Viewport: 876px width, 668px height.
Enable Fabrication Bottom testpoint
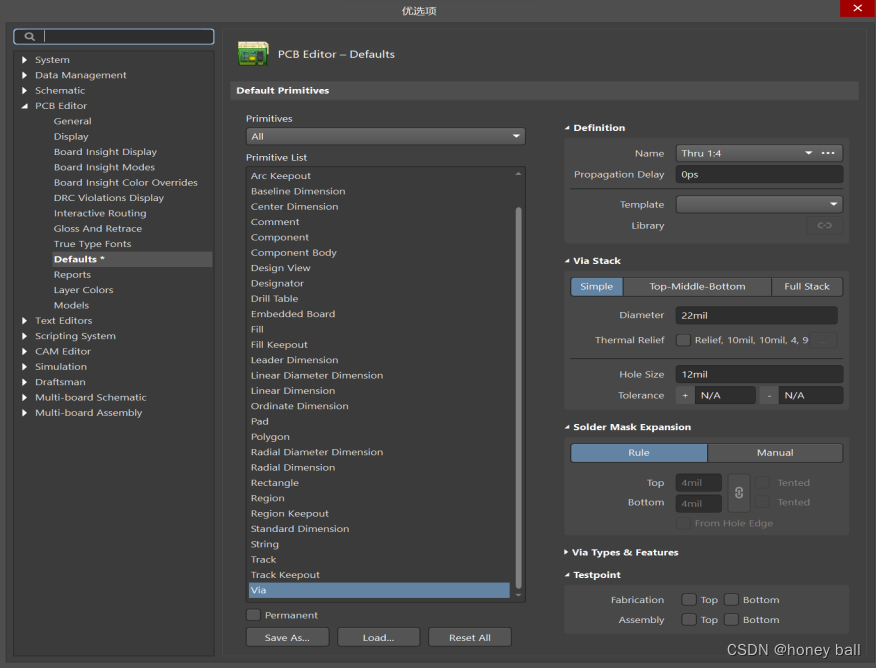731,600
